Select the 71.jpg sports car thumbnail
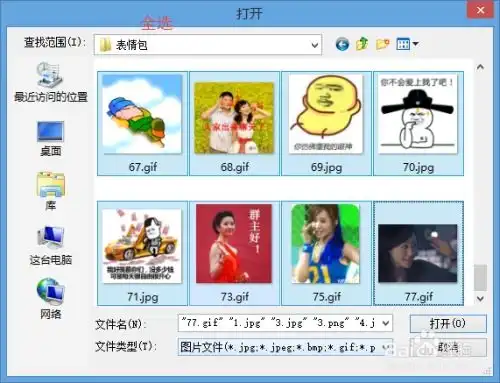The width and height of the screenshot is (500, 383). click(x=142, y=246)
